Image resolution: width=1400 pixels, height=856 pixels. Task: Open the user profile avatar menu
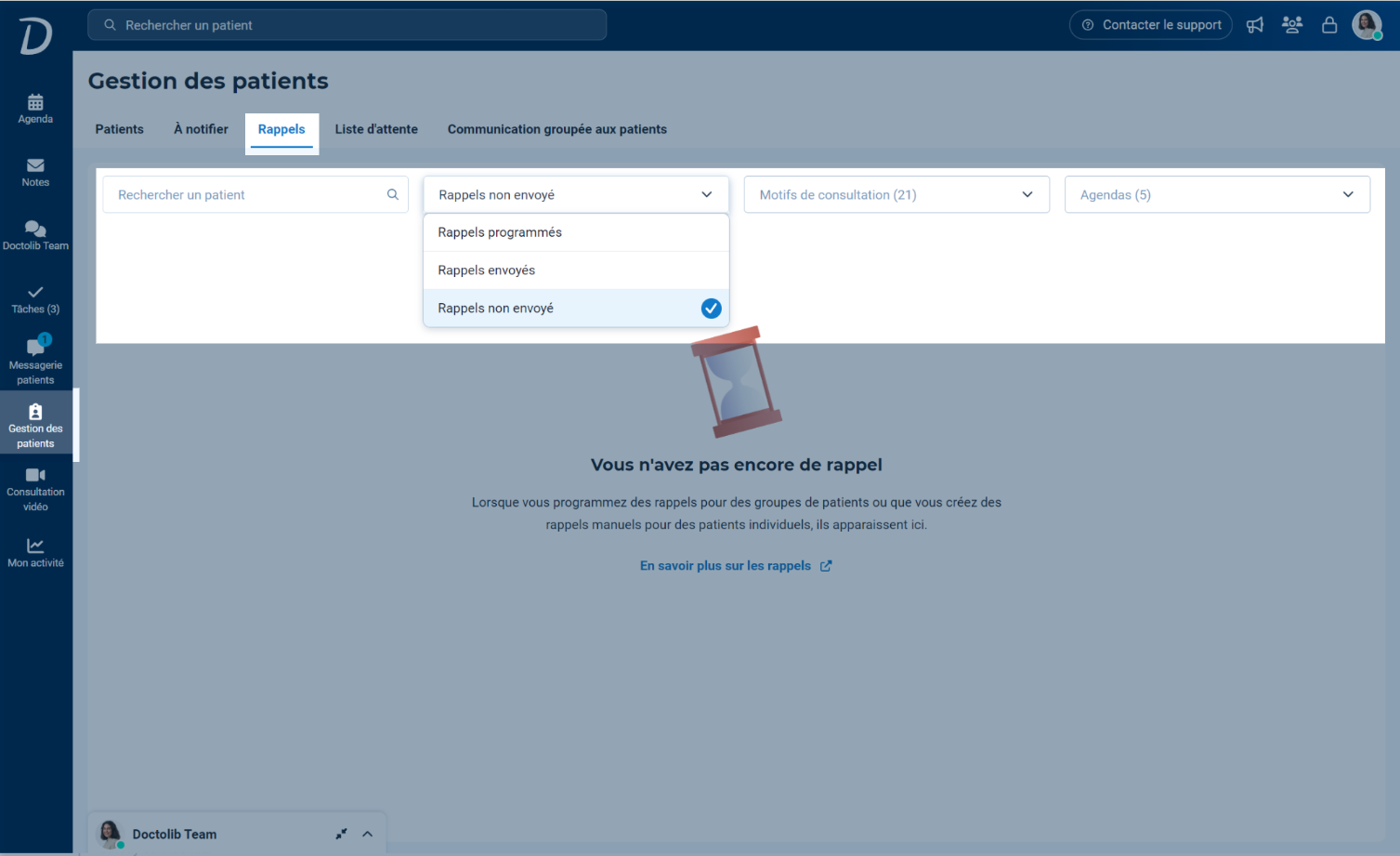point(1367,25)
